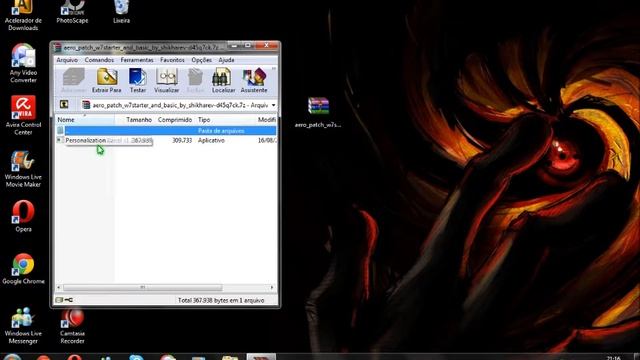Close the WinRAR window
The height and width of the screenshot is (360, 640).
pyautogui.click(x=266, y=45)
